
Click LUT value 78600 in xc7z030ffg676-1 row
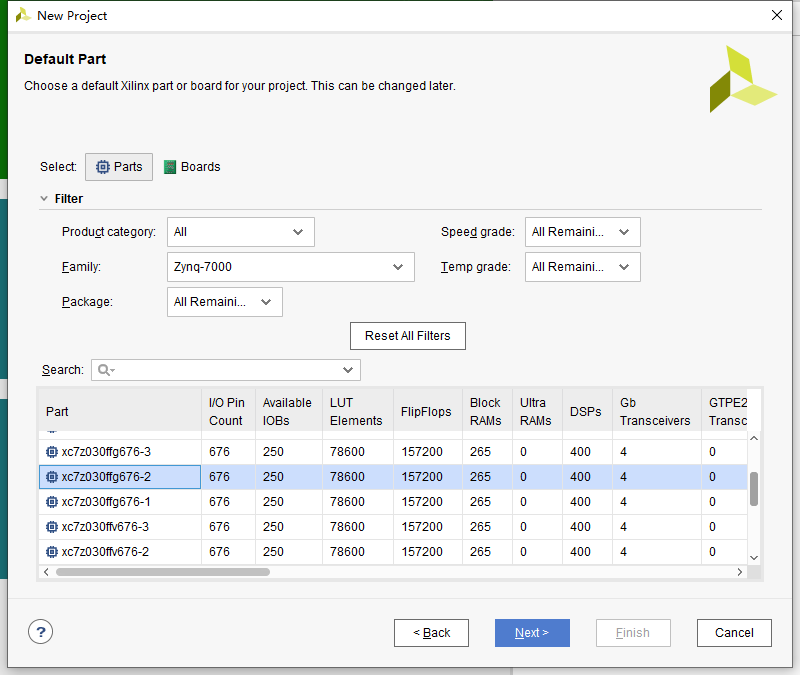coord(347,502)
